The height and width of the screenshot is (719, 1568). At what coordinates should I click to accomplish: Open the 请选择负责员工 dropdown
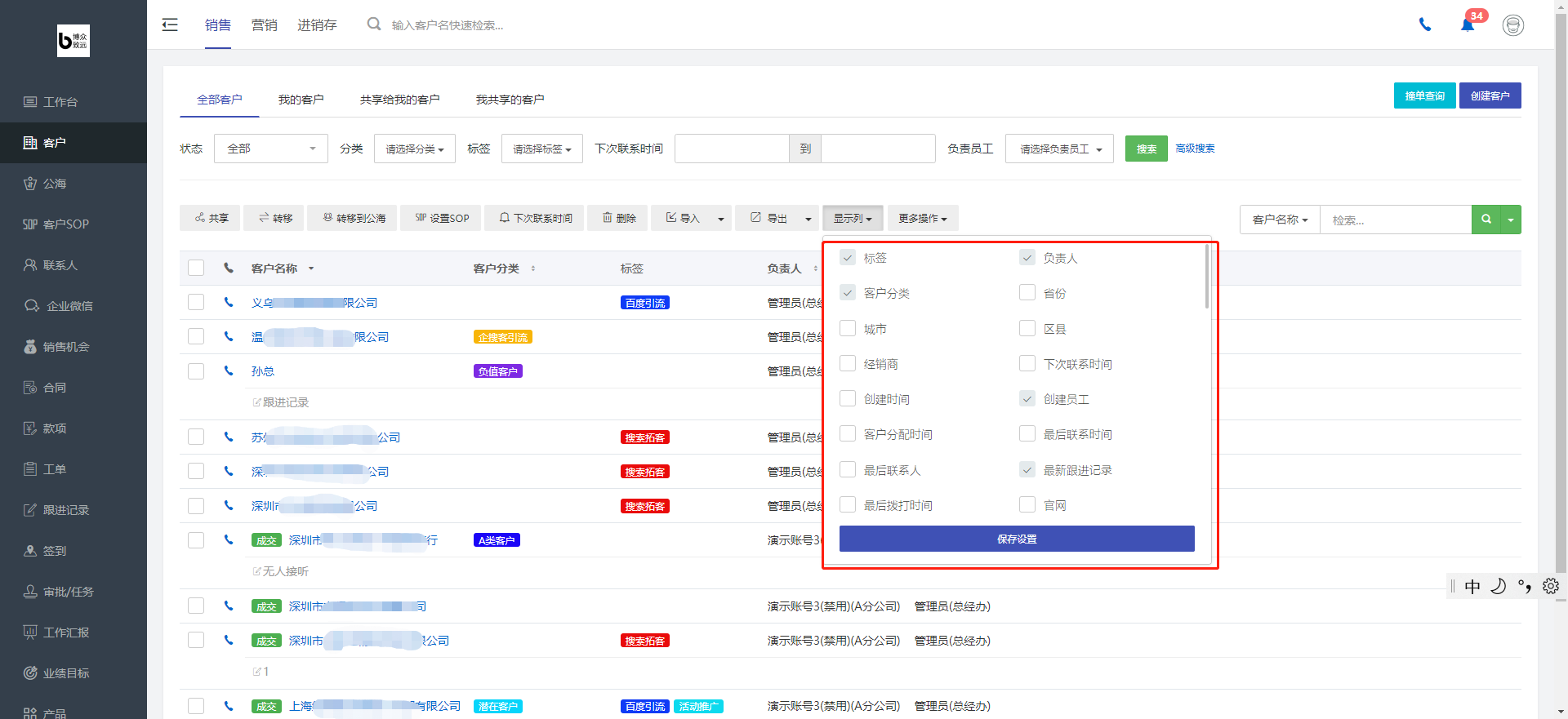[x=1059, y=149]
